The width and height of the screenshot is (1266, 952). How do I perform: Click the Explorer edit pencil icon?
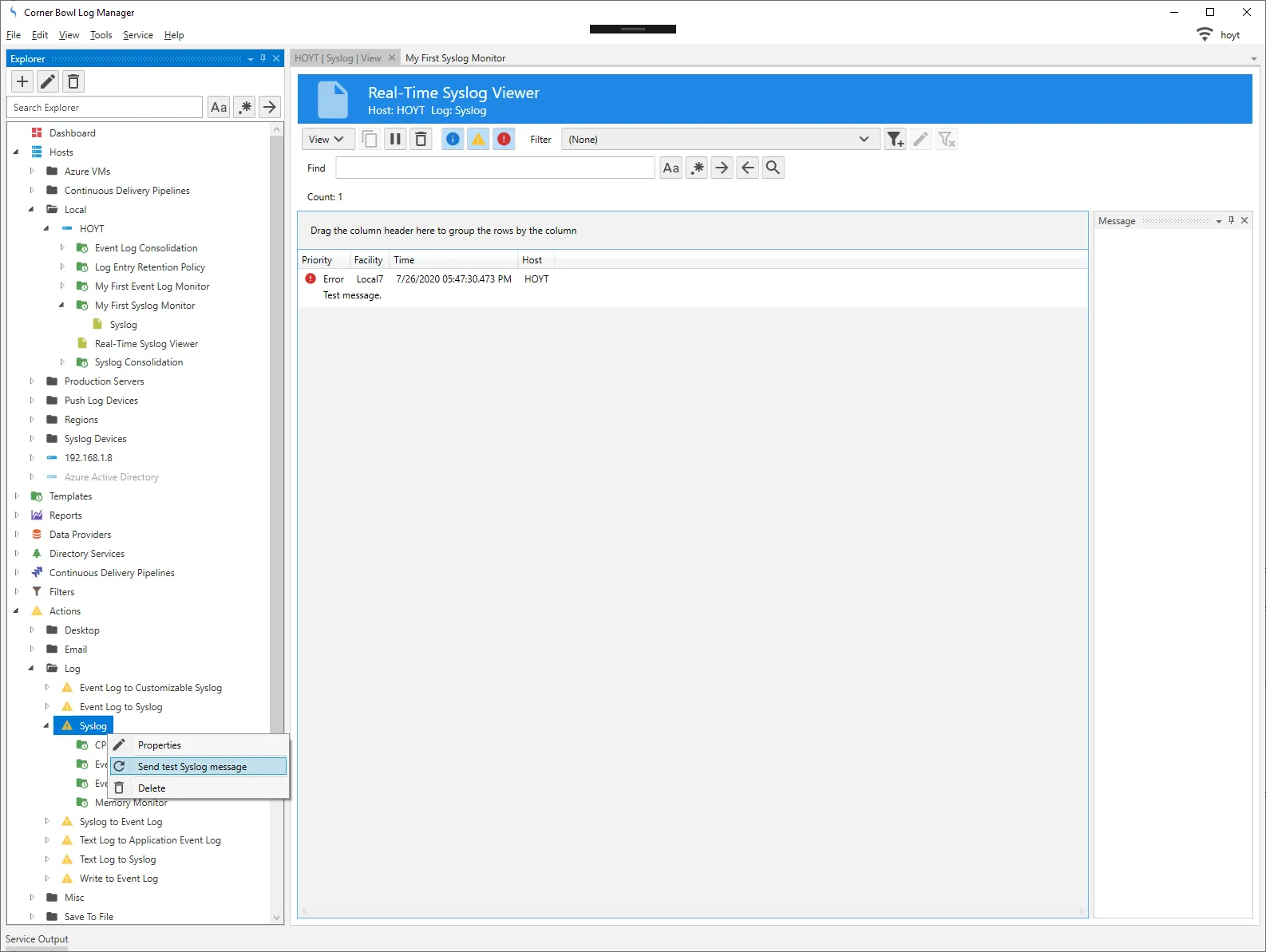coord(48,81)
